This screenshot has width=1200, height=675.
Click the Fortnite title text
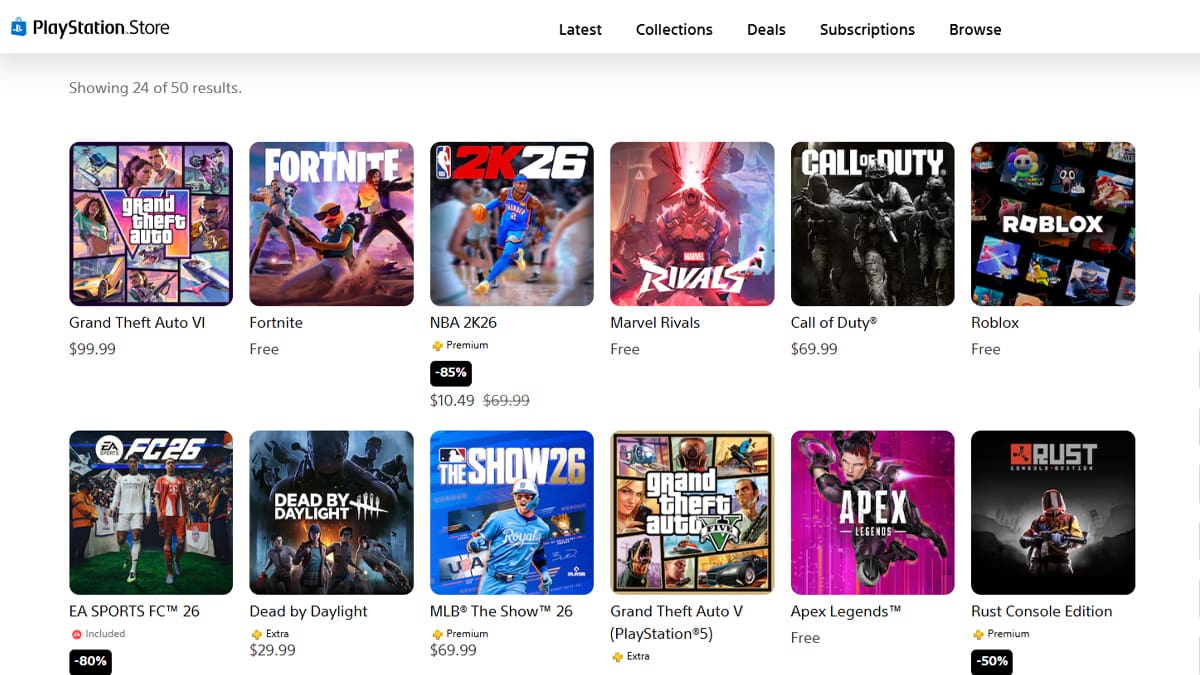[276, 323]
